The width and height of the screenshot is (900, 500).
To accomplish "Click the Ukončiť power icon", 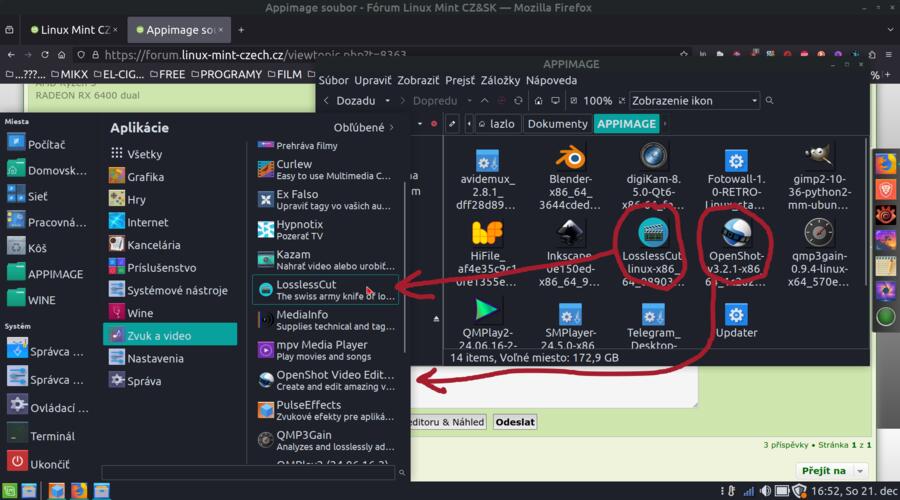I will tap(17, 462).
